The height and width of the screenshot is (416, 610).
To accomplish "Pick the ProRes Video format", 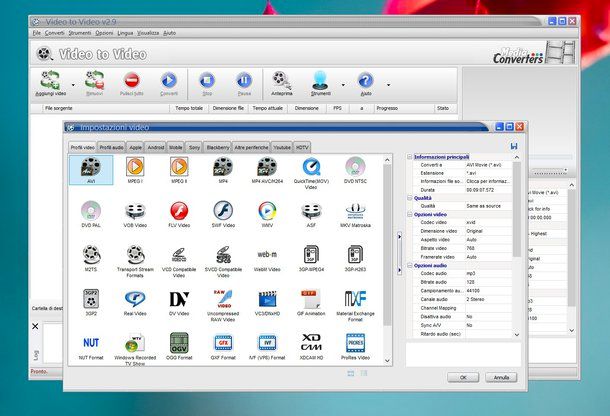I will (x=355, y=346).
